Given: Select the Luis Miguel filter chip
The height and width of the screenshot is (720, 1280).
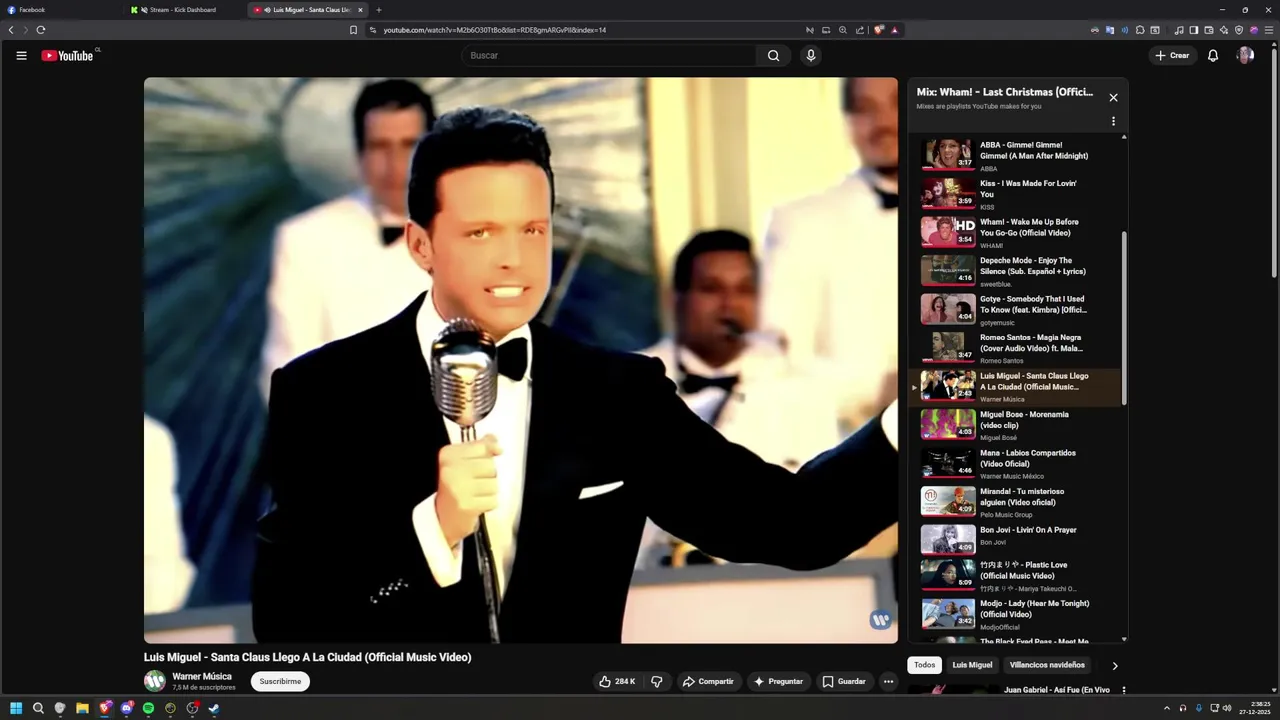Looking at the screenshot, I should coord(972,665).
